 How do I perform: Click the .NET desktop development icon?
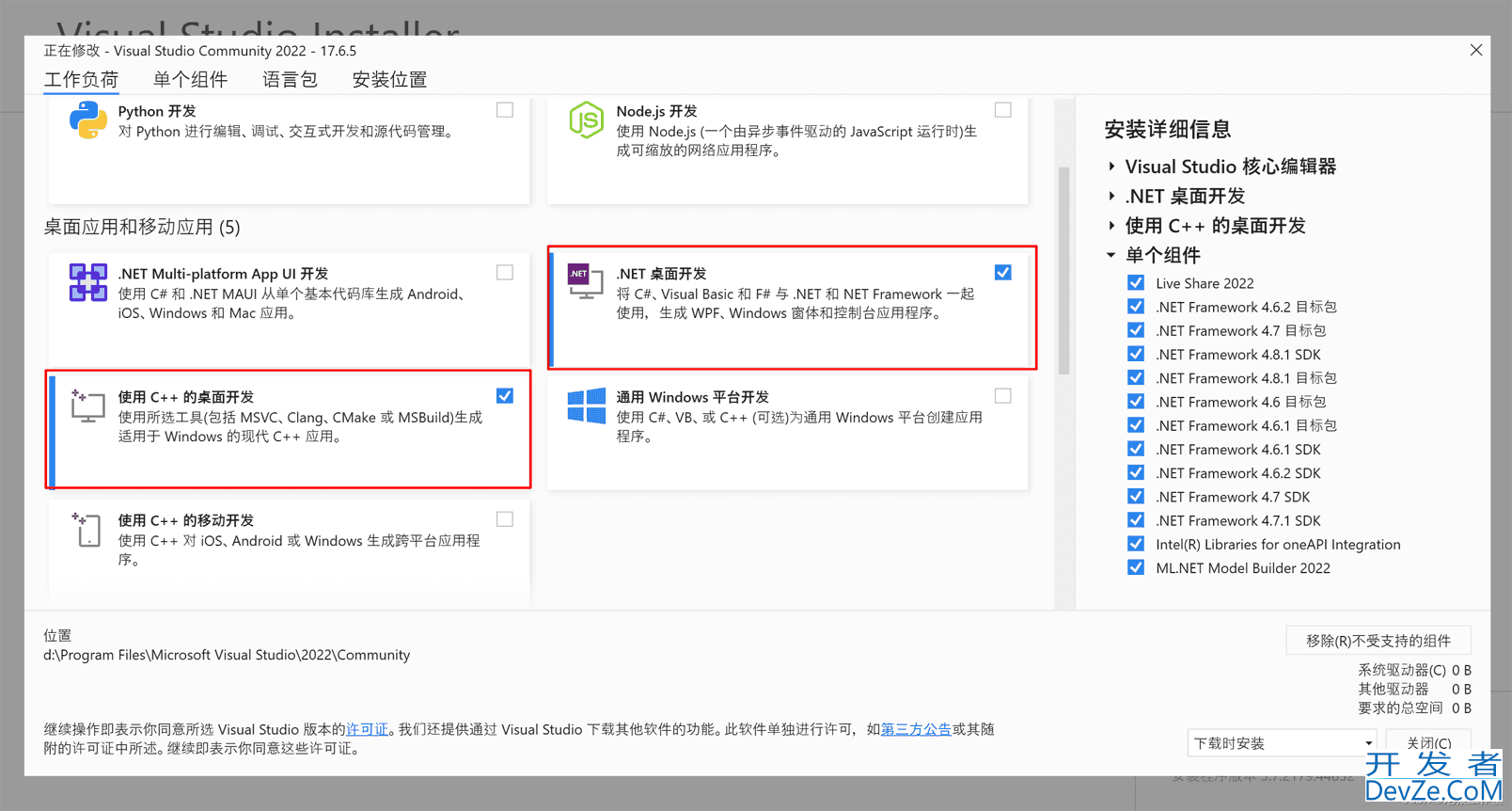tap(586, 281)
